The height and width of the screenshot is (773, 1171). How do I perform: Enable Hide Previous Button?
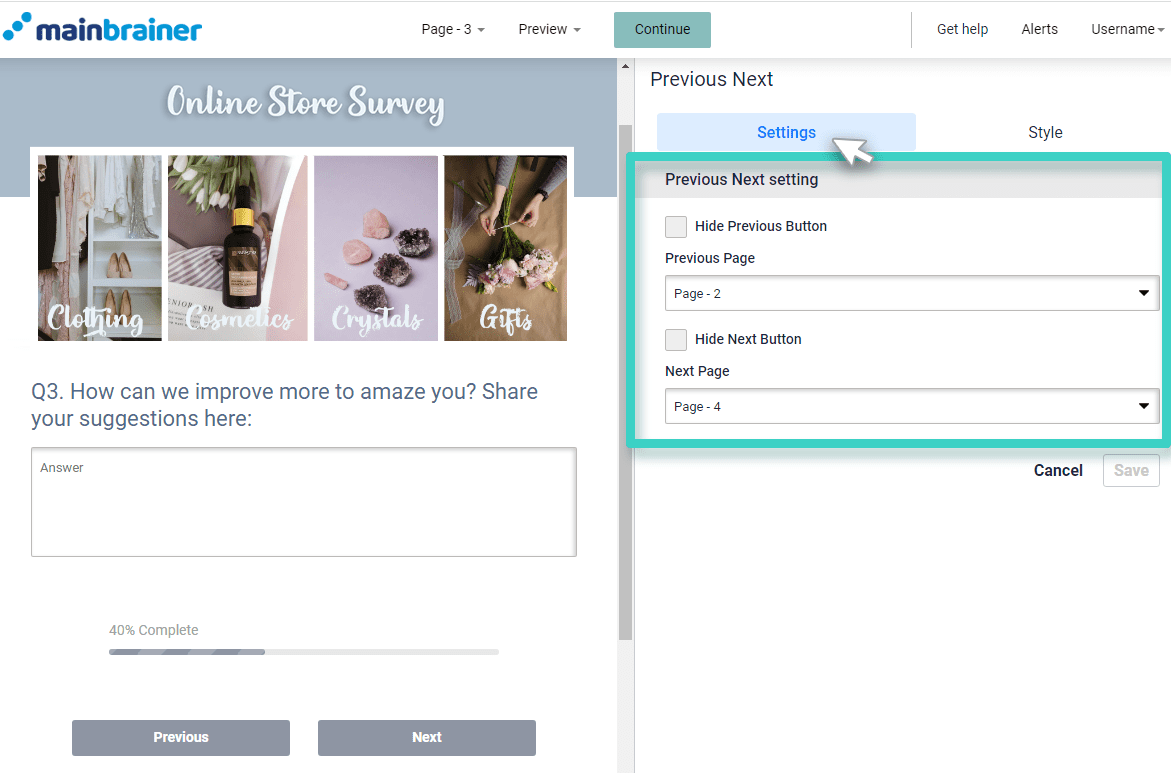point(676,226)
